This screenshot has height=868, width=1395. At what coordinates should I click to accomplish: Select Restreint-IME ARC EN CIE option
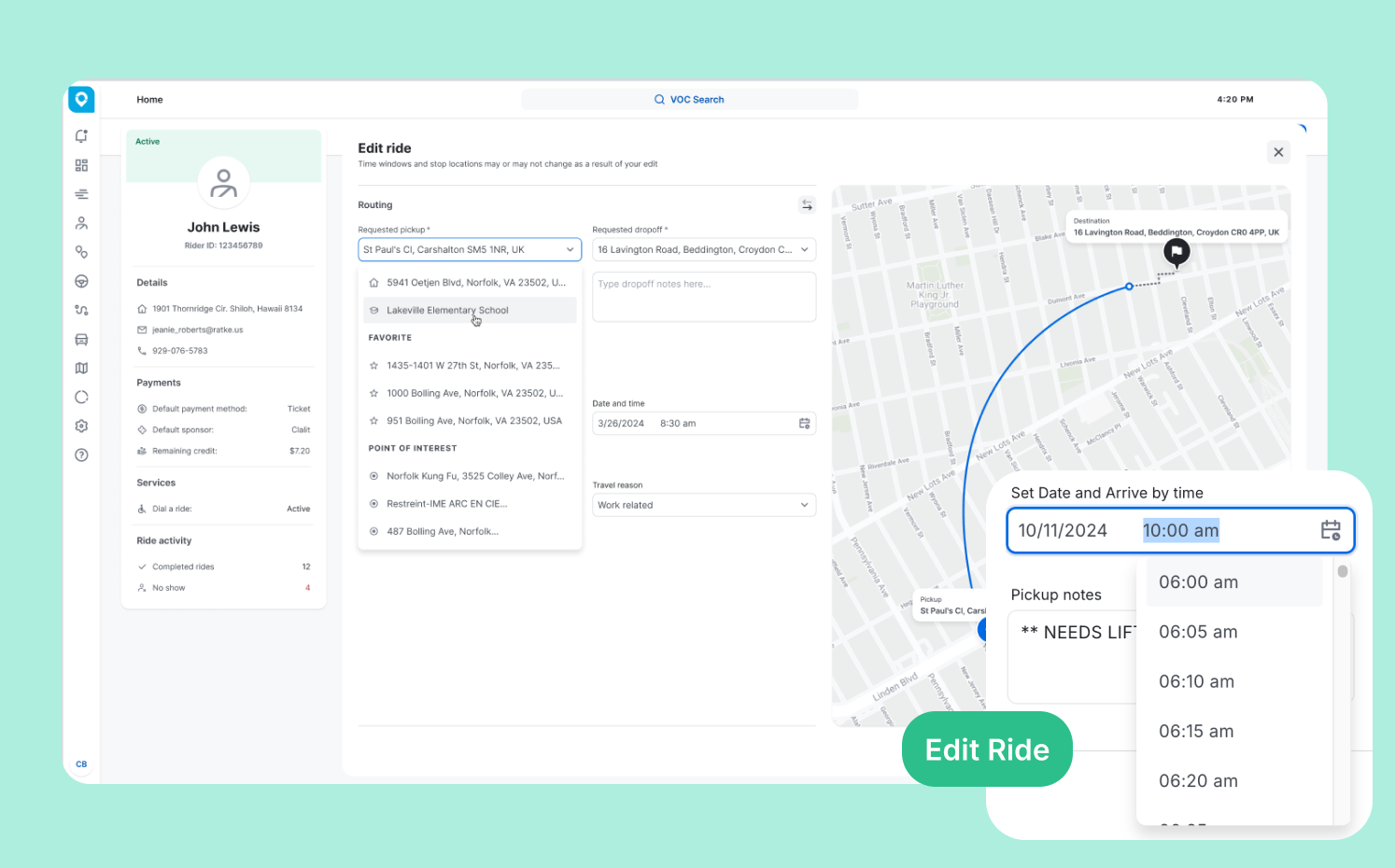tap(470, 504)
